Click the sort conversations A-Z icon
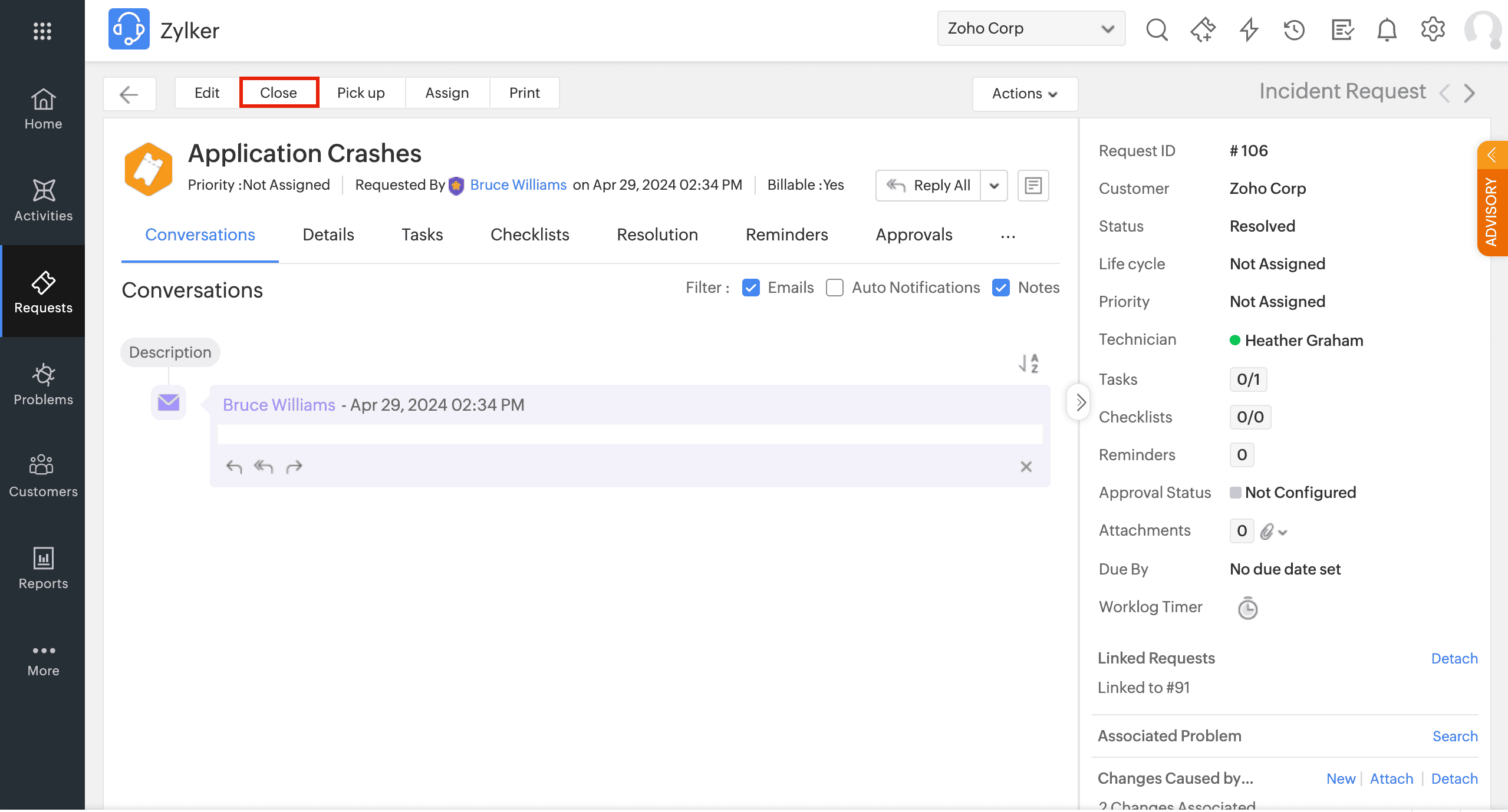The height and width of the screenshot is (812, 1508). (1029, 363)
